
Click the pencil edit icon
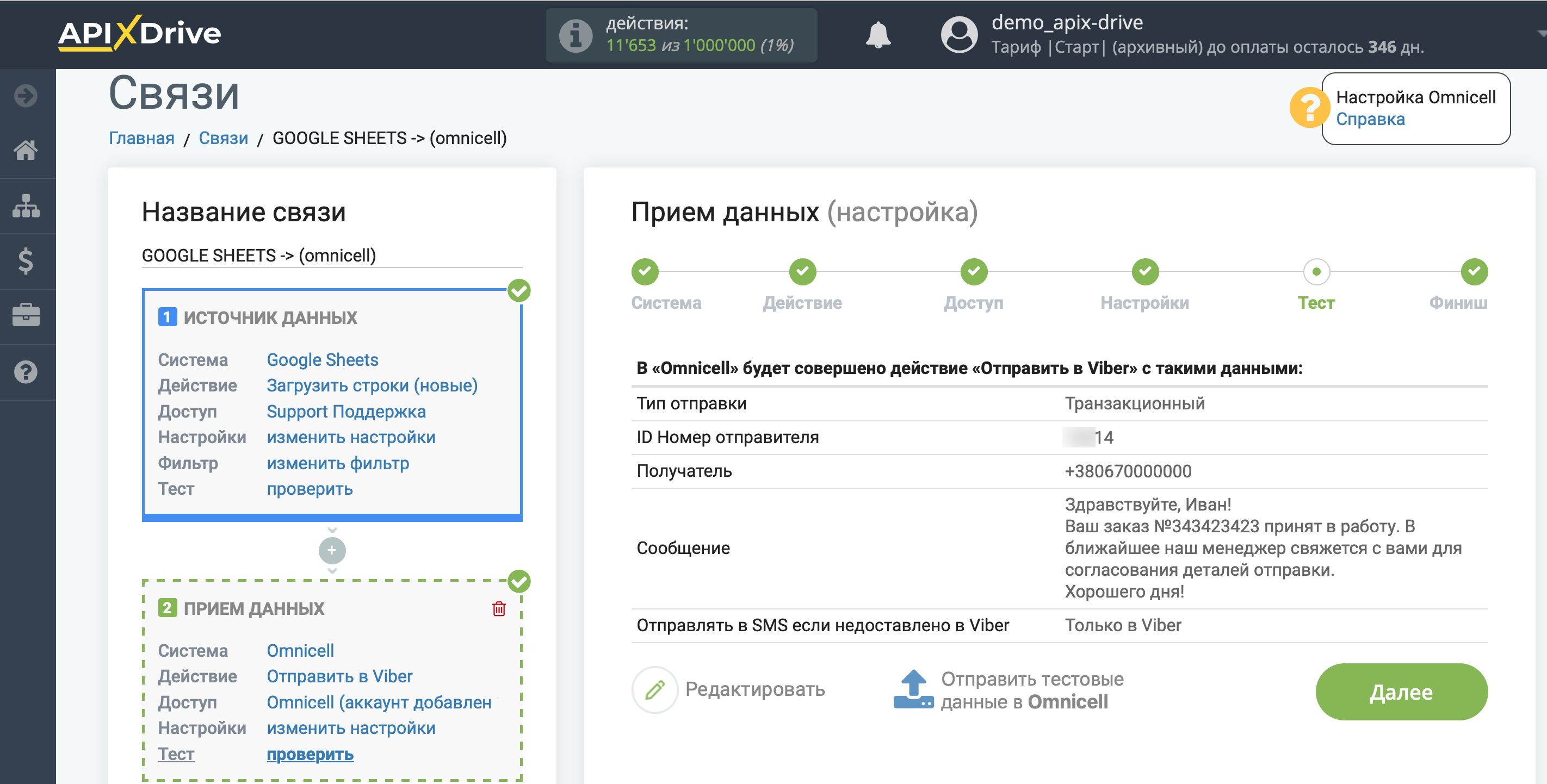654,690
